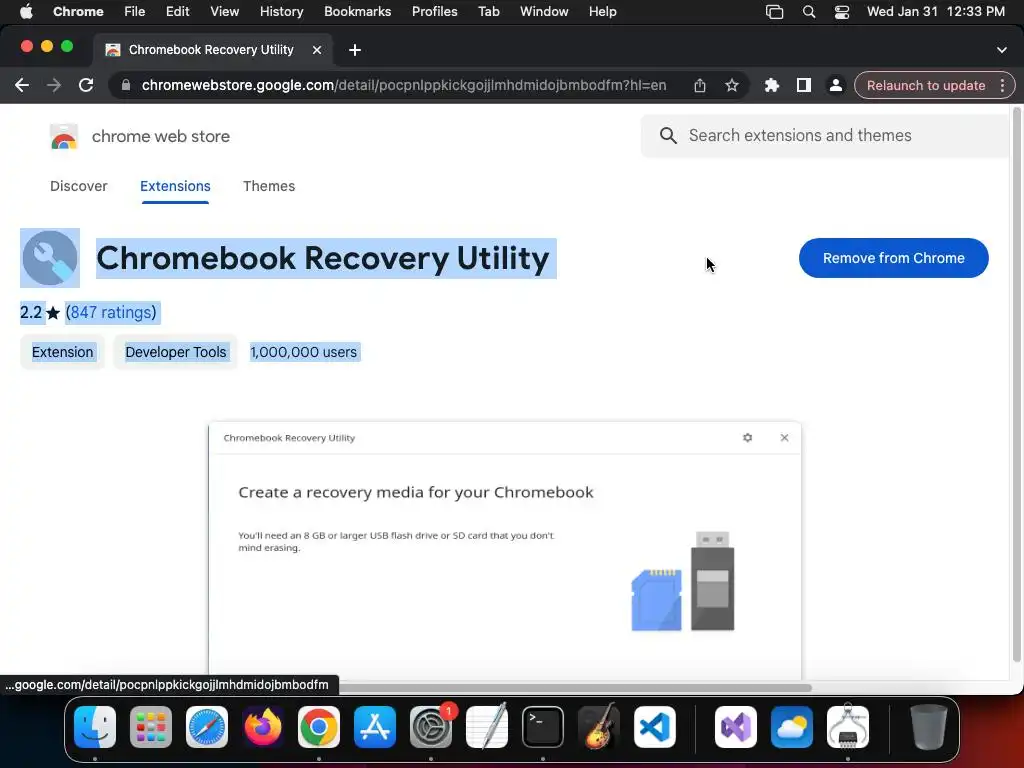Image resolution: width=1024 pixels, height=768 pixels.
Task: Open a new tab with plus
Action: 355,50
